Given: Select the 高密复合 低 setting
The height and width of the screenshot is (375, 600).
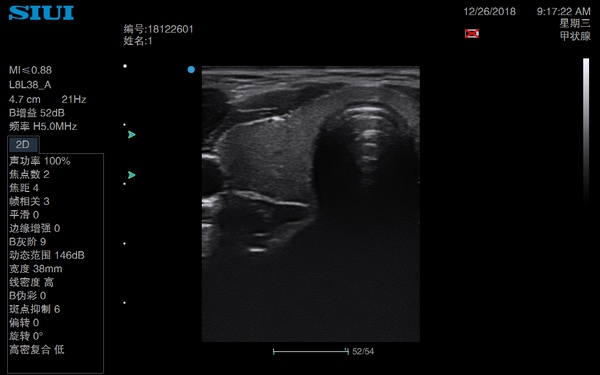Looking at the screenshot, I should (37, 349).
